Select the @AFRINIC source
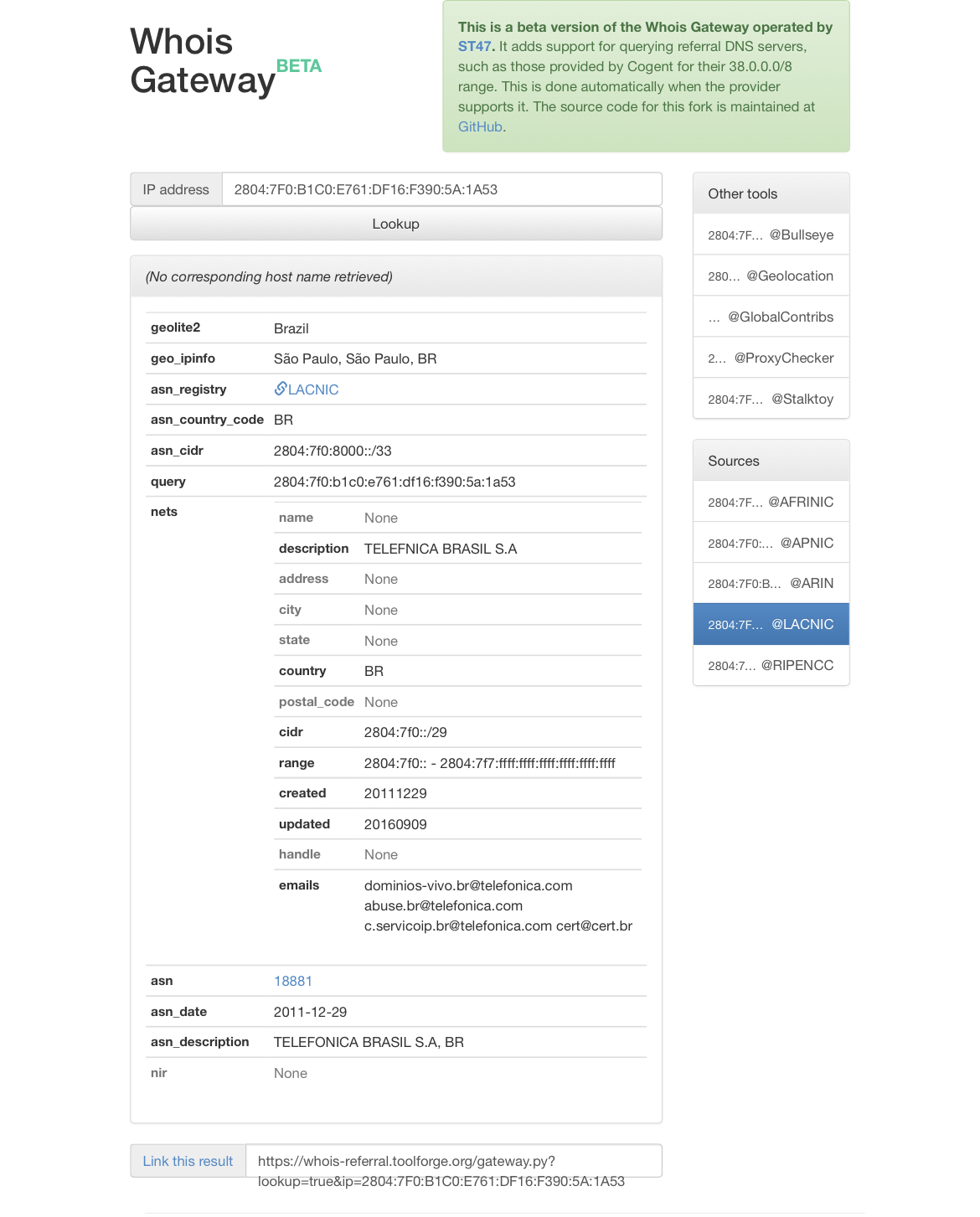Image resolution: width=980 pixels, height=1217 pixels. [x=771, y=502]
